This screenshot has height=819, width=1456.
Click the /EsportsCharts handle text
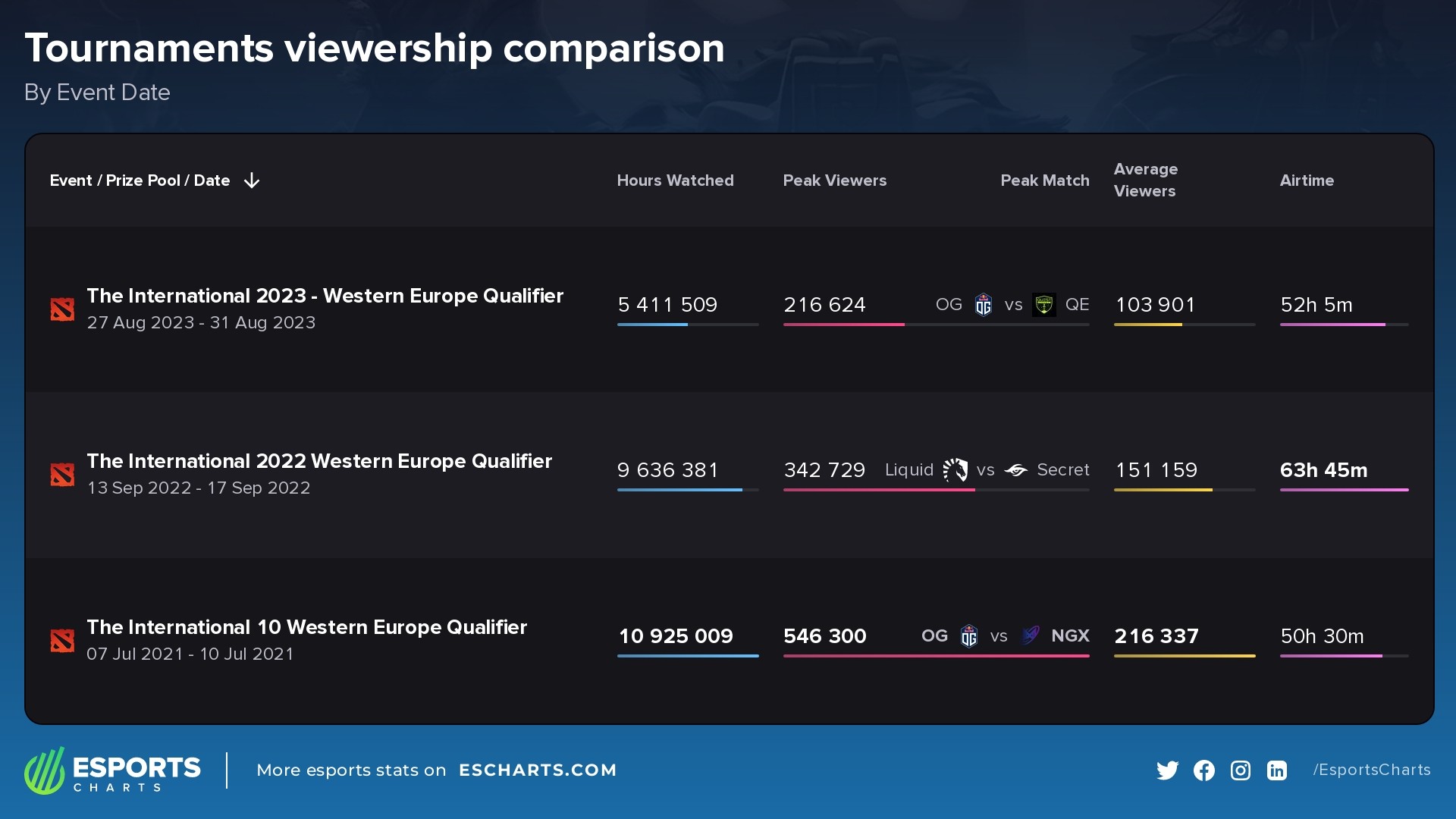click(1371, 770)
